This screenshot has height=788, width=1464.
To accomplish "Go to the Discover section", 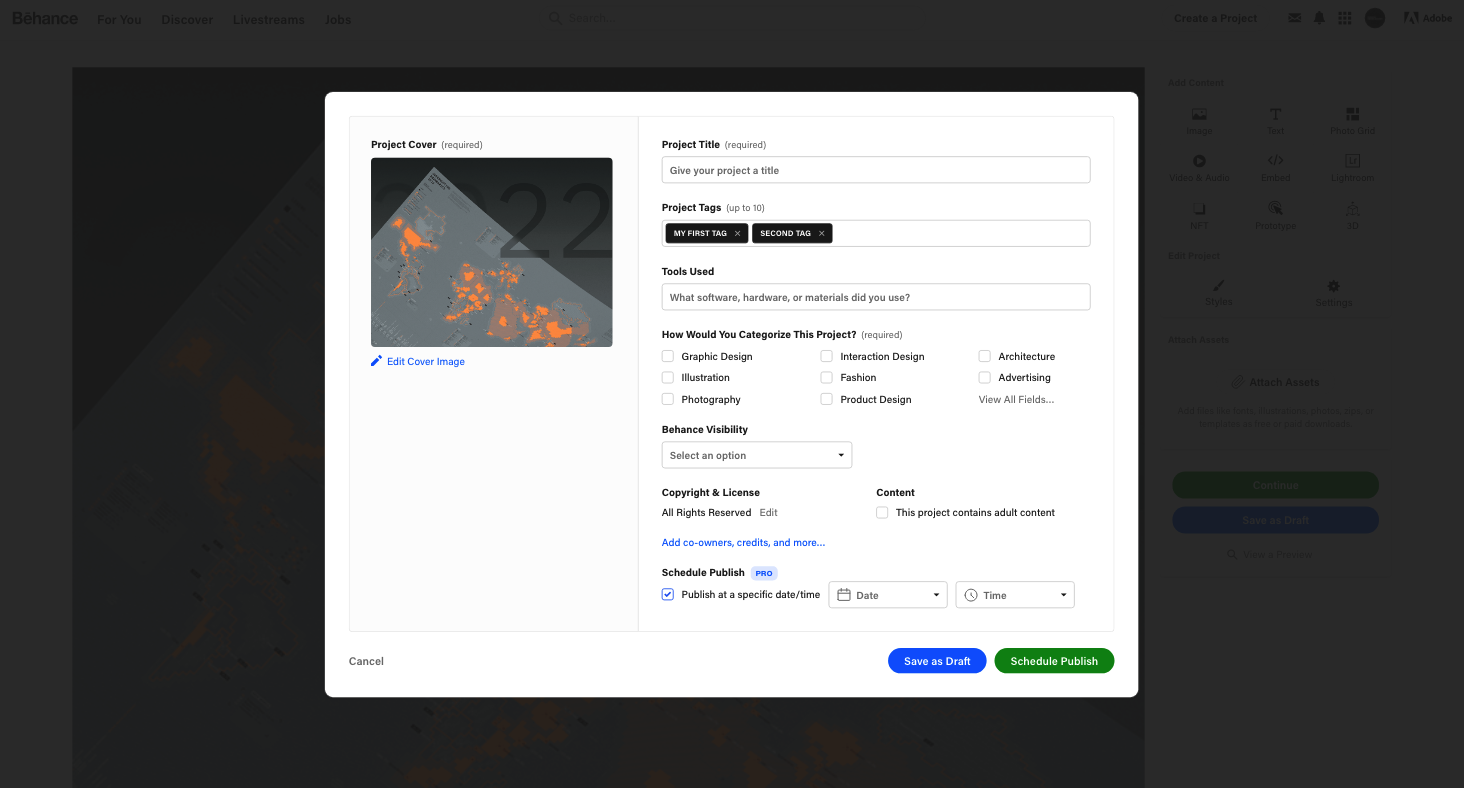I will click(x=187, y=19).
